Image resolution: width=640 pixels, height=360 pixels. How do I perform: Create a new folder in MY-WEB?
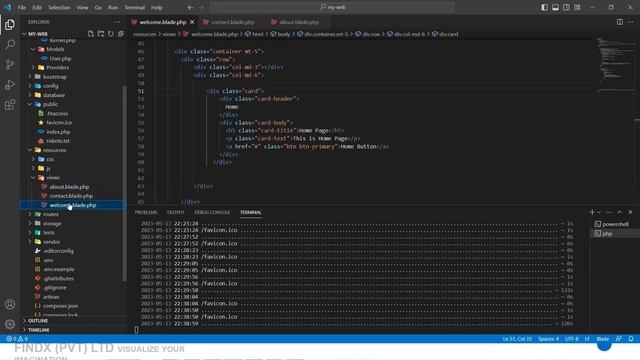pos(101,34)
